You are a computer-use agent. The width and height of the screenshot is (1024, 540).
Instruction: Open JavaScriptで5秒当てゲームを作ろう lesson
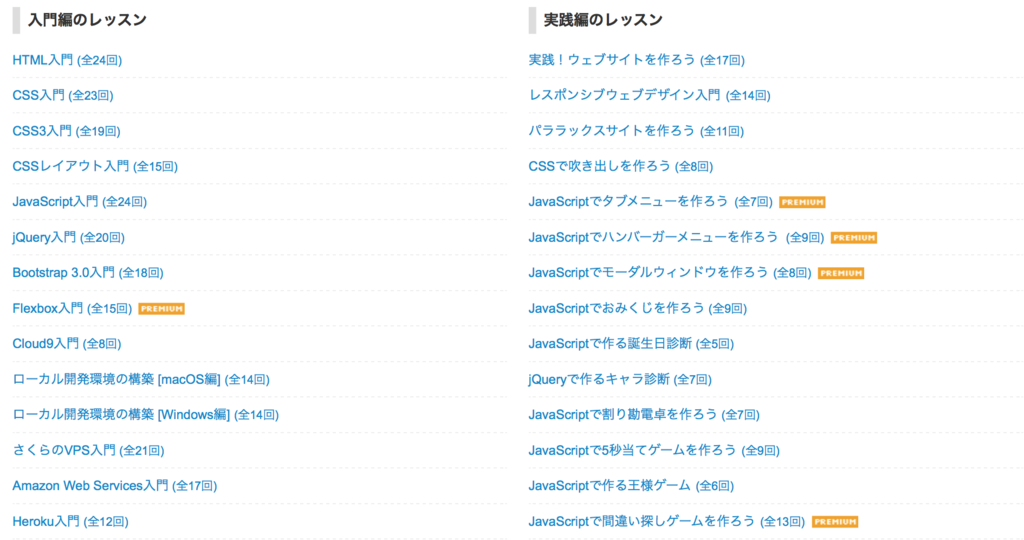654,451
